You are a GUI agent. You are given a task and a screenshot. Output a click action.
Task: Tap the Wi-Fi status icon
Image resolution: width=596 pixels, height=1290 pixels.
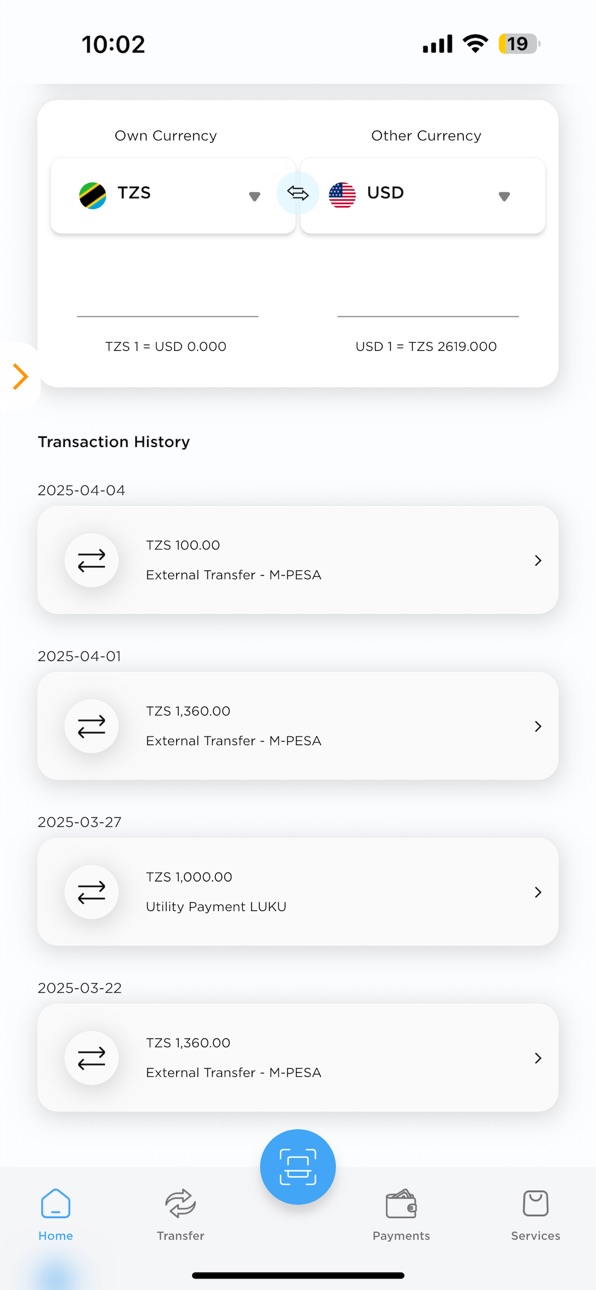[x=476, y=44]
